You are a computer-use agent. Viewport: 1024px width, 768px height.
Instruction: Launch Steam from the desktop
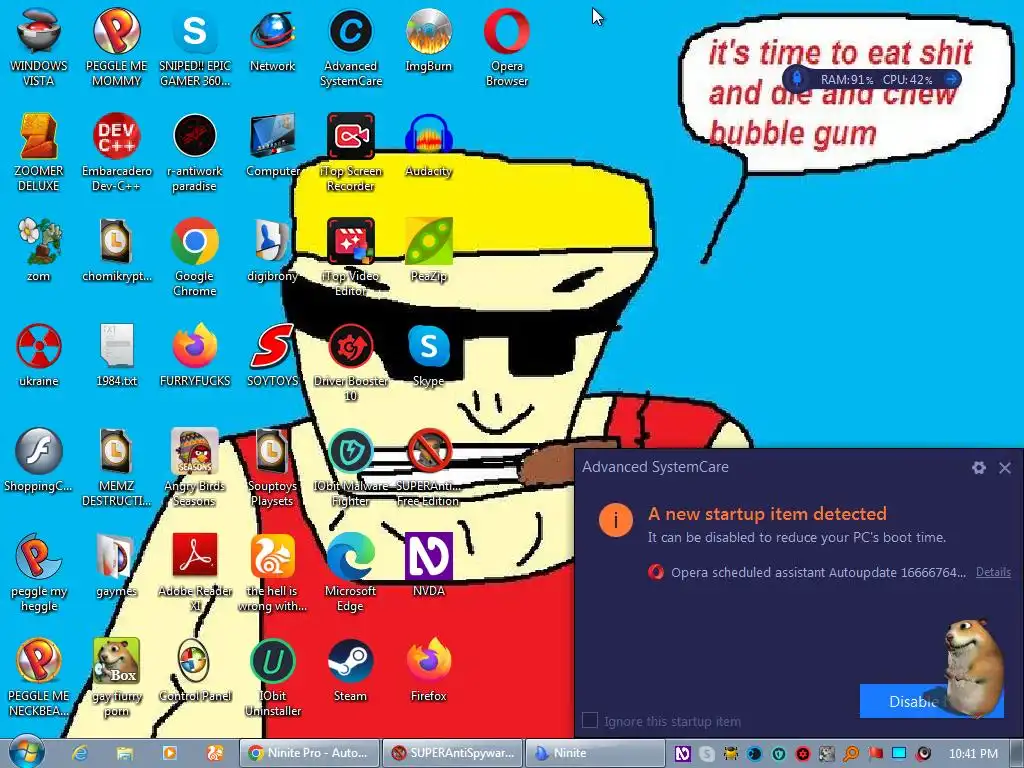(x=351, y=671)
